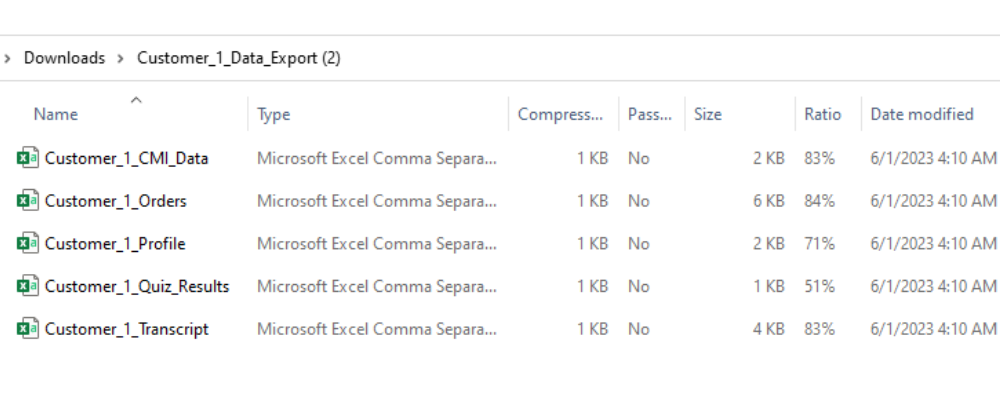The width and height of the screenshot is (1000, 400).
Task: Sort by the Date modified column header
Action: pyautogui.click(x=922, y=114)
